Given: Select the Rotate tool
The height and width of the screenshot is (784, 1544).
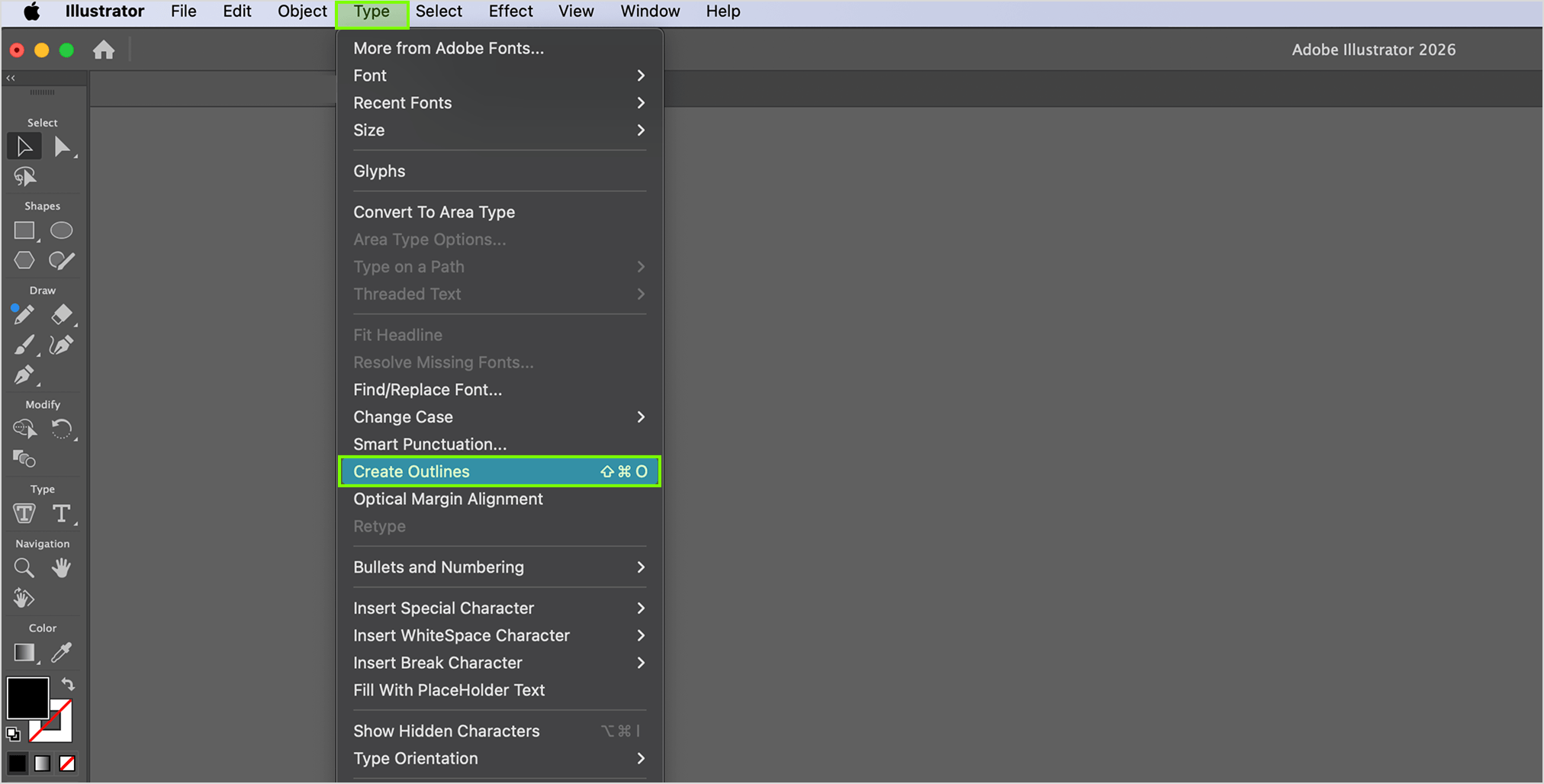Looking at the screenshot, I should (62, 429).
